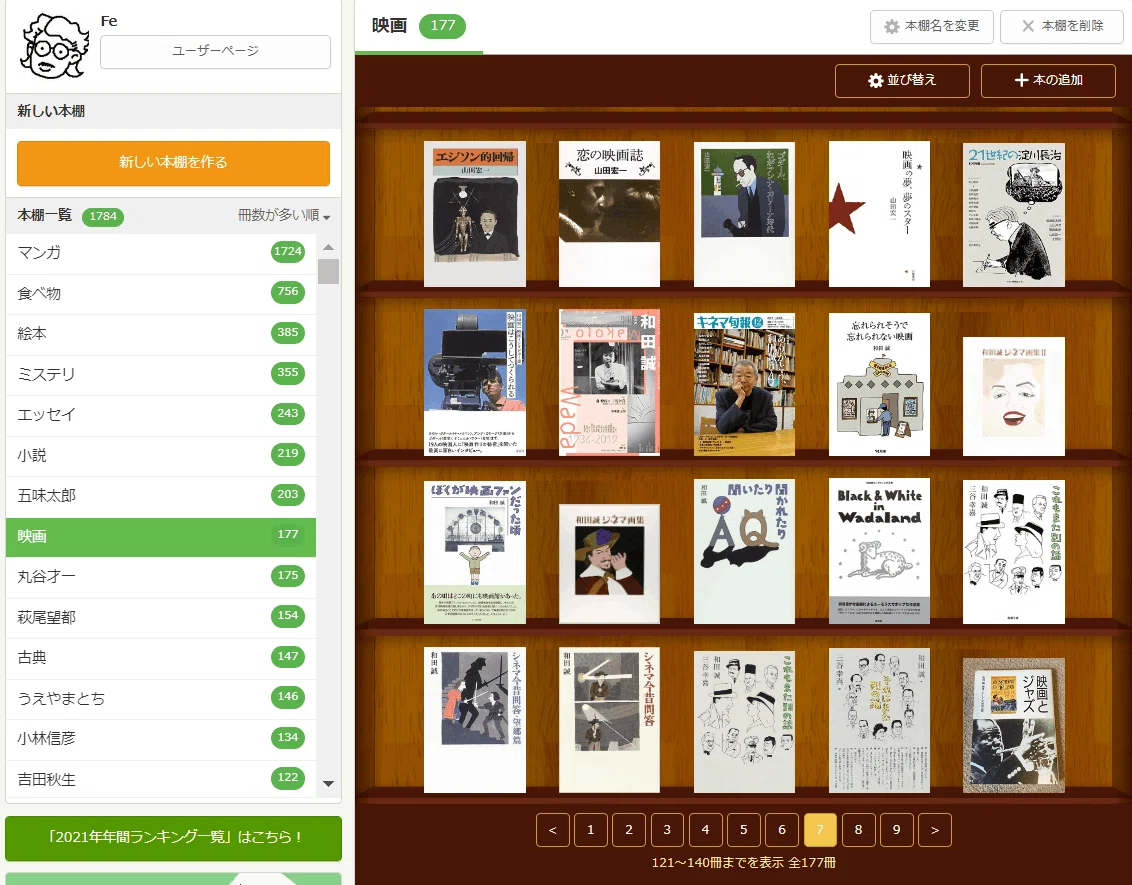Select the 食べ物 shelf

[161, 293]
